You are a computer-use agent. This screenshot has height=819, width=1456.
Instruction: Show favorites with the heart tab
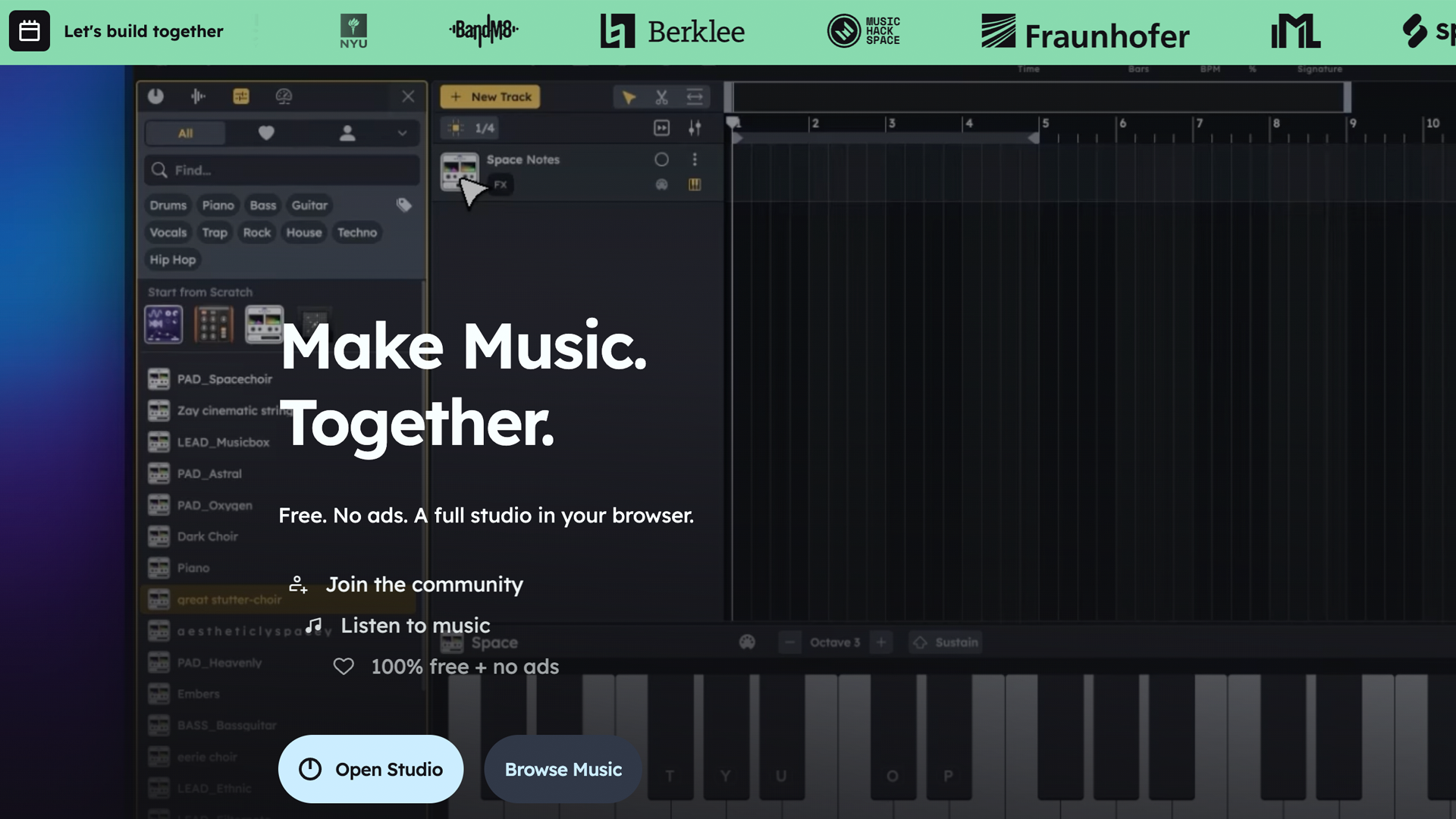[x=266, y=133]
